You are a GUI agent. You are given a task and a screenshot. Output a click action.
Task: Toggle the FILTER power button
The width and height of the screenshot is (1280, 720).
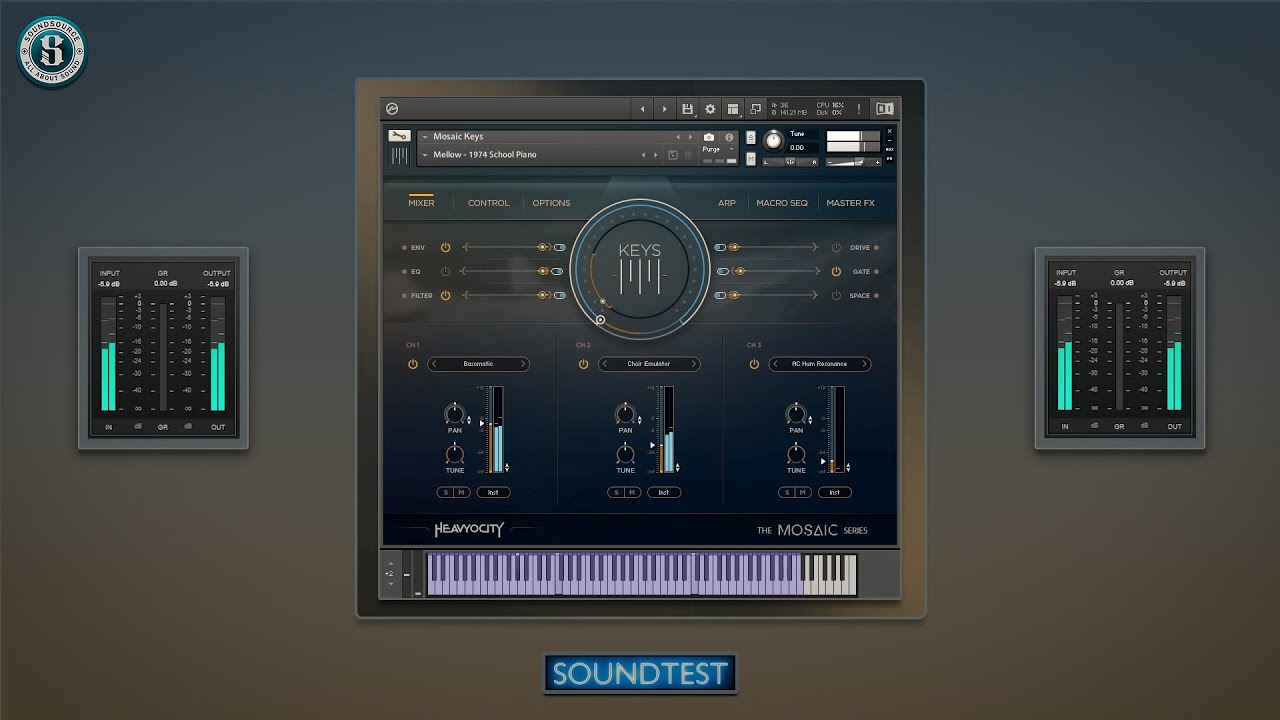(x=445, y=295)
